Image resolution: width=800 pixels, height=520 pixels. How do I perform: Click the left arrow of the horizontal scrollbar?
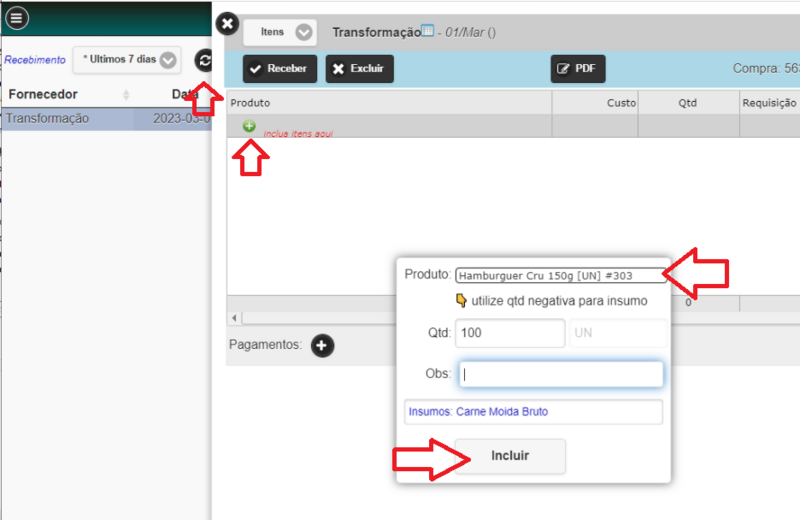tap(234, 318)
